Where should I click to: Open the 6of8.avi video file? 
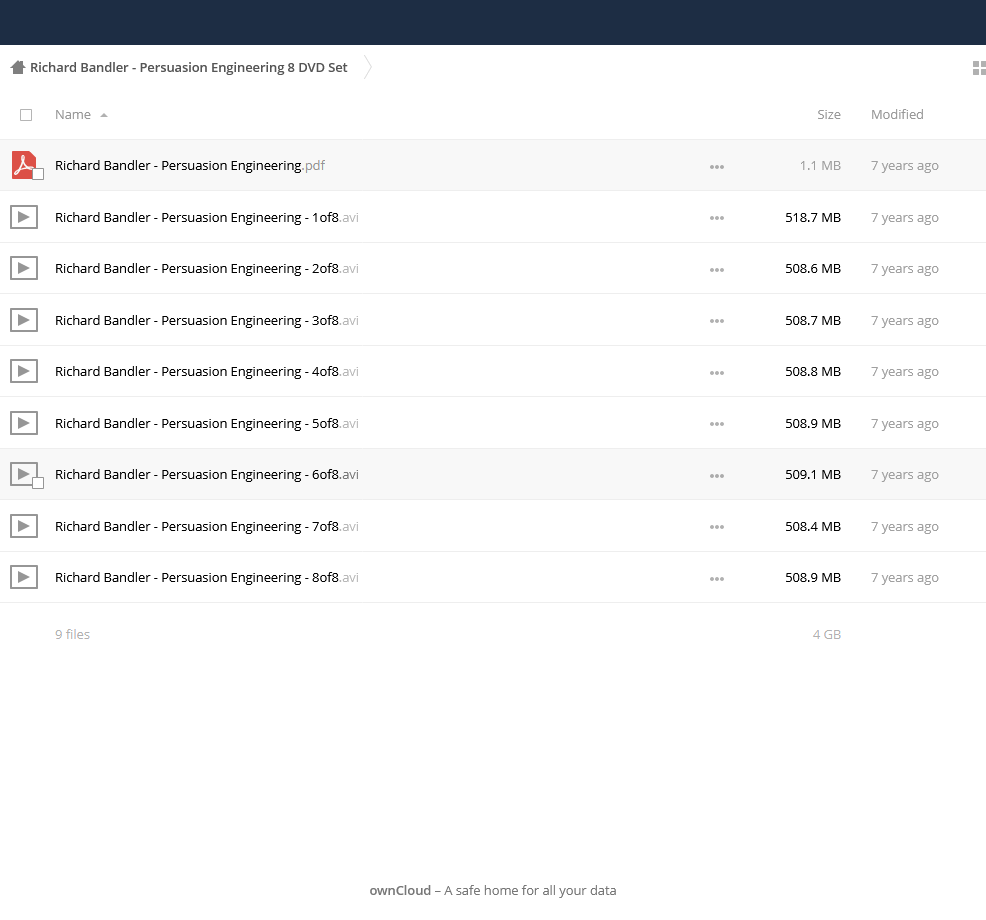(x=207, y=475)
